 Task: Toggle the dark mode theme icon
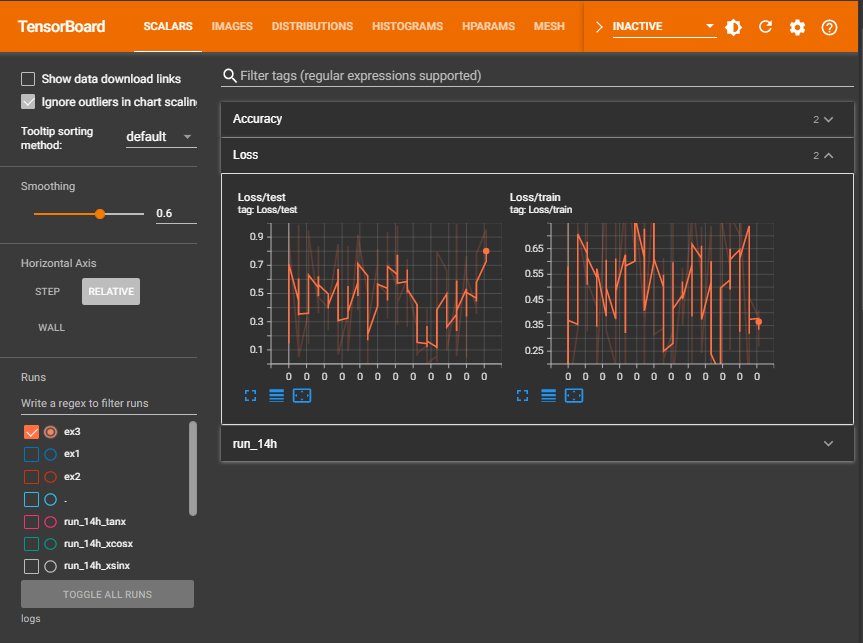click(x=733, y=27)
